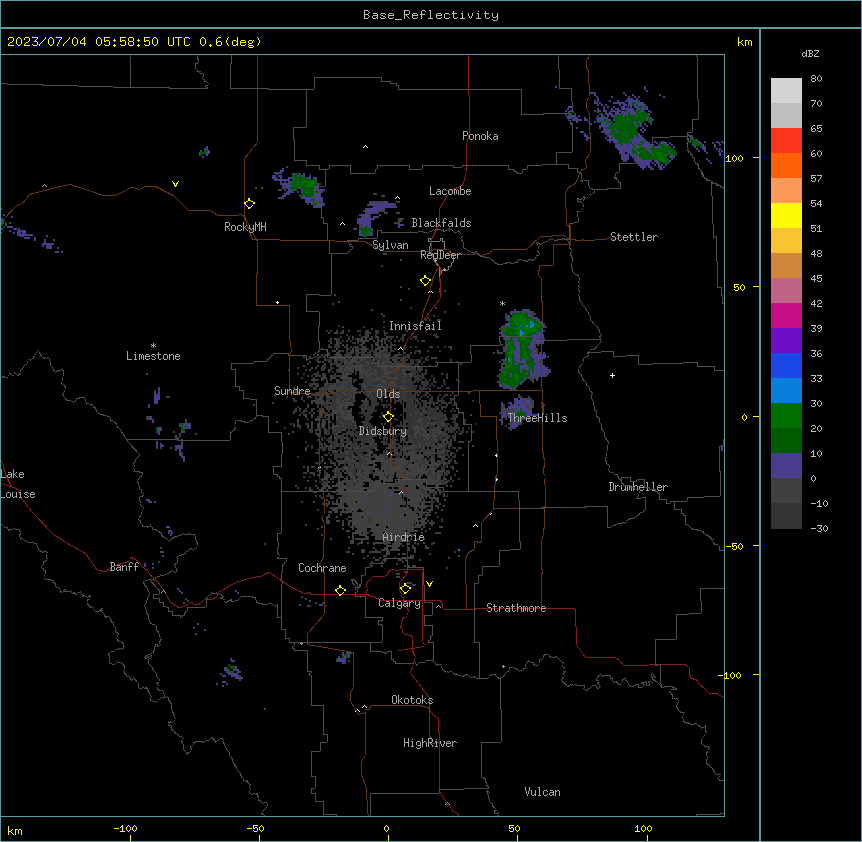Select the yellow V marker northwest of RockyMH
Image resolution: width=862 pixels, height=842 pixels.
pyautogui.click(x=175, y=184)
